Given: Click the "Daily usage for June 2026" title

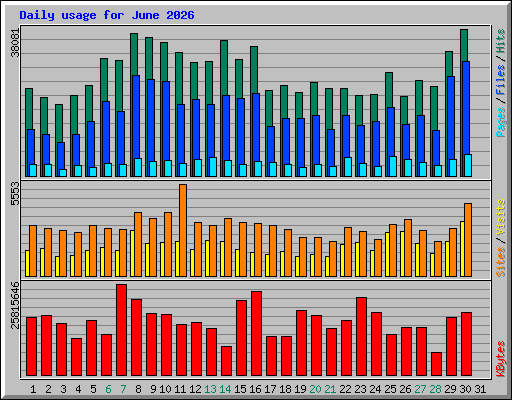Looking at the screenshot, I should [107, 15].
